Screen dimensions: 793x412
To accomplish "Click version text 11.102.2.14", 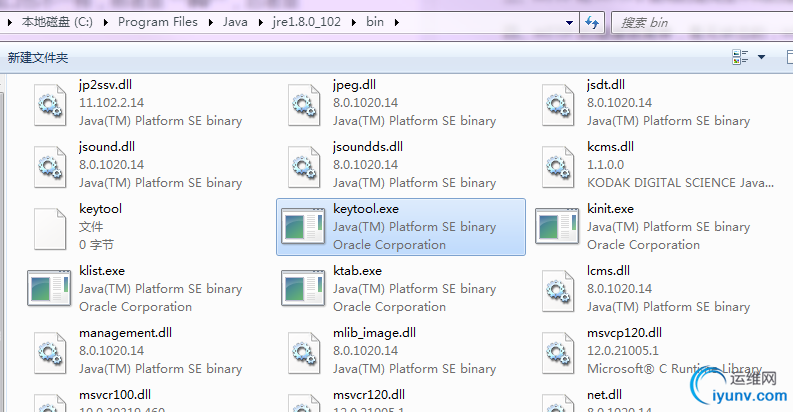I will point(111,103).
